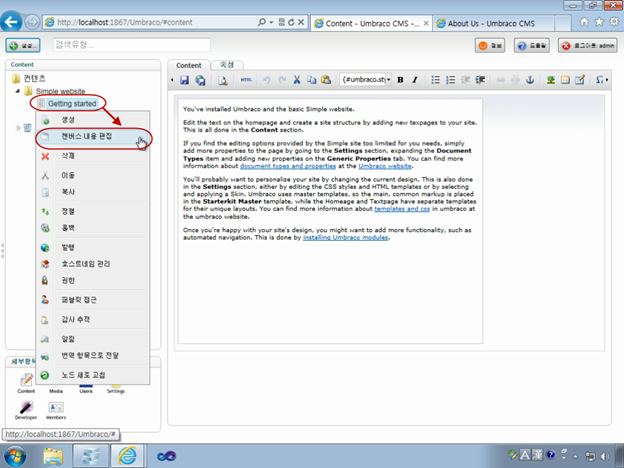Follow the Umbraco website link
This screenshot has width=624, height=468.
click(x=385, y=166)
